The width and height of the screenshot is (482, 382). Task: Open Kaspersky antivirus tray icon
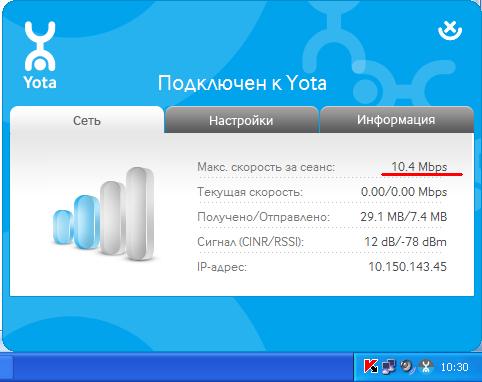click(x=371, y=366)
